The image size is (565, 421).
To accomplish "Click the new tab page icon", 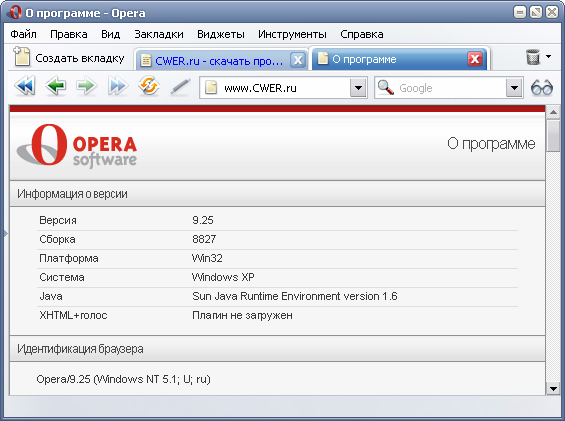I will (x=22, y=57).
